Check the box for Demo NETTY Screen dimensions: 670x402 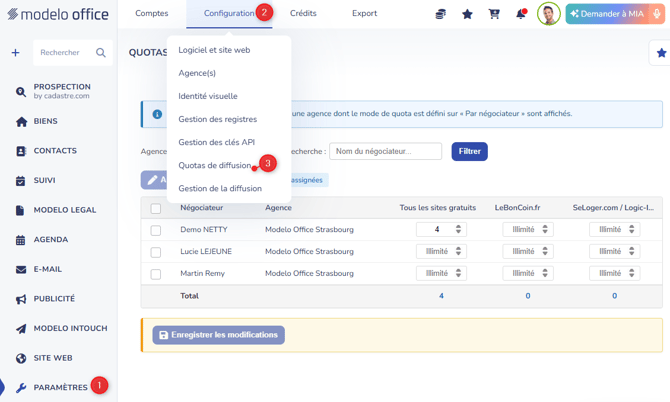(156, 230)
